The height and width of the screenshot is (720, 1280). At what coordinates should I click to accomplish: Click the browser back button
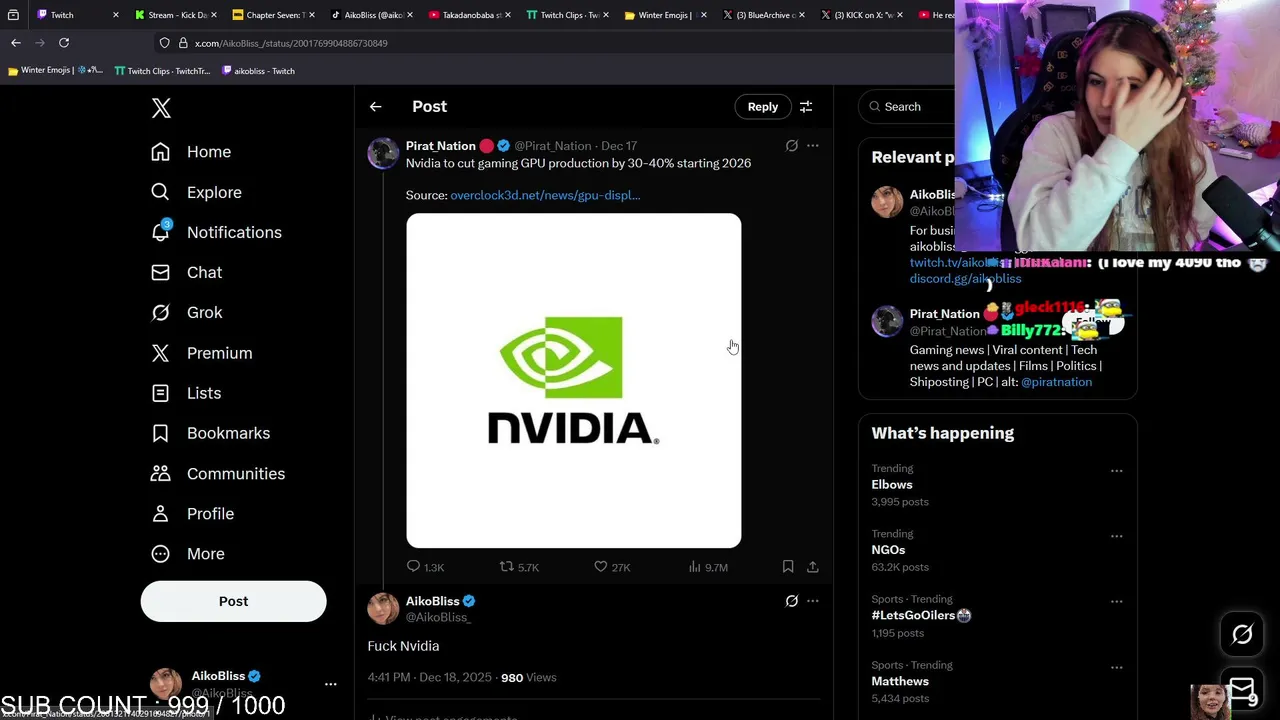point(16,43)
